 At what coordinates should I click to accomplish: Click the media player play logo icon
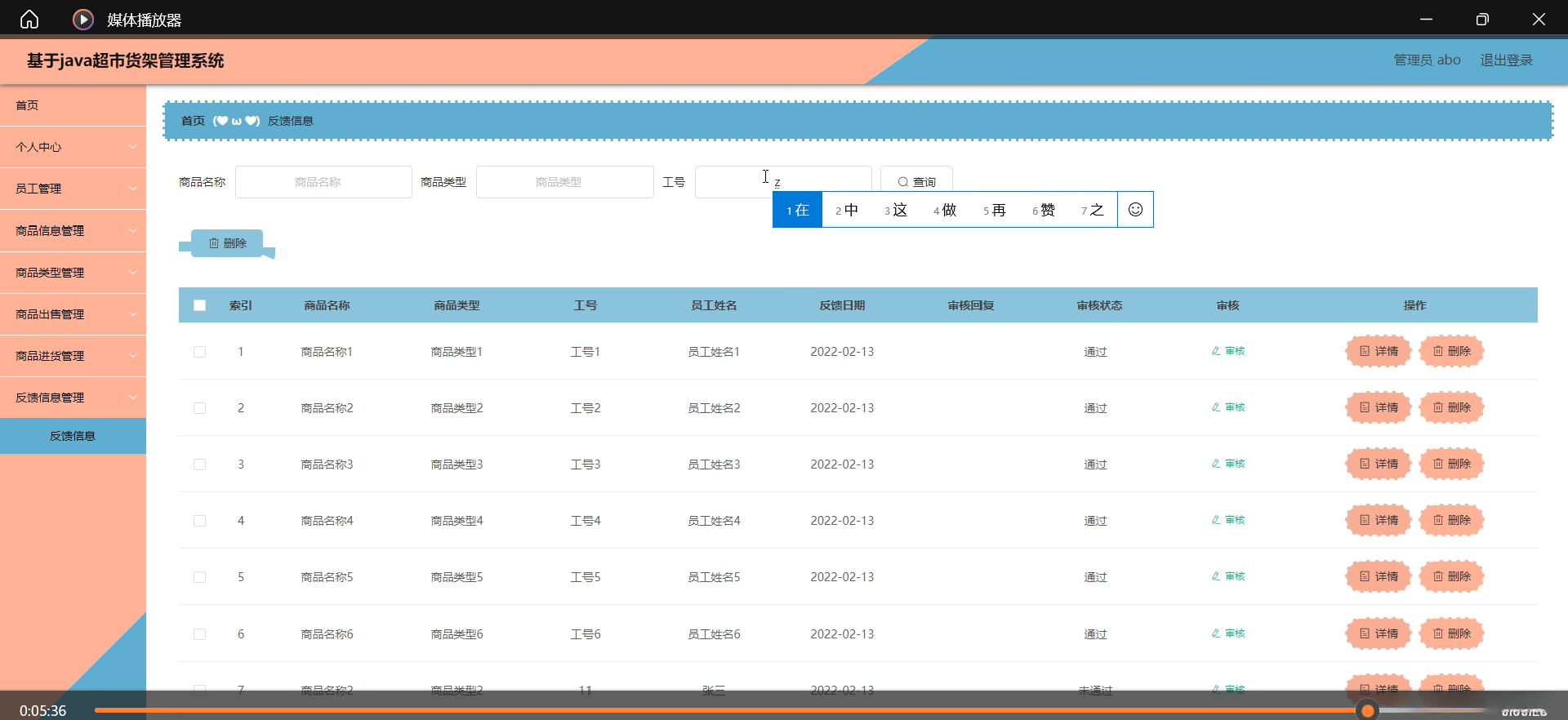pos(83,19)
